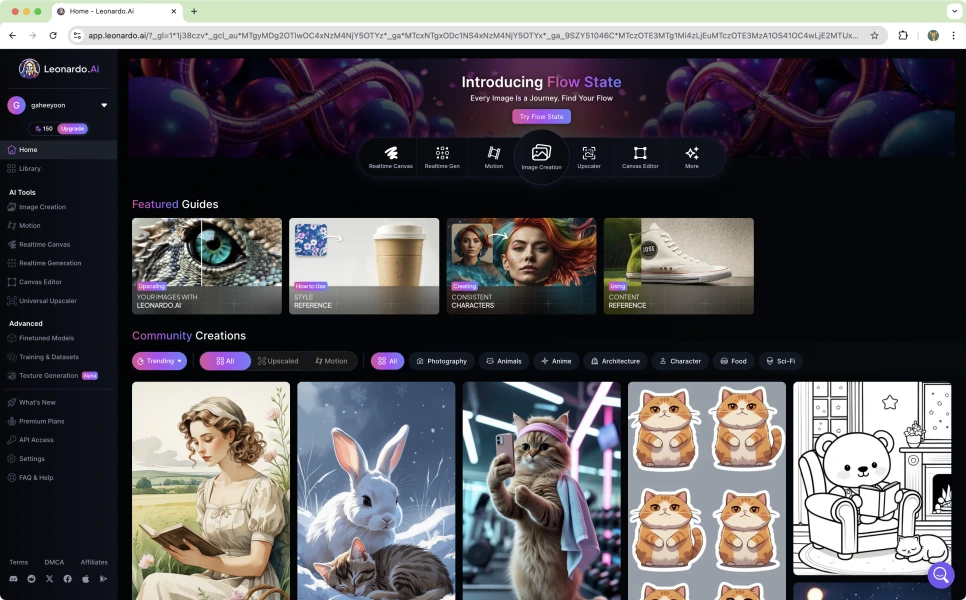Select the Food category chip

733,361
